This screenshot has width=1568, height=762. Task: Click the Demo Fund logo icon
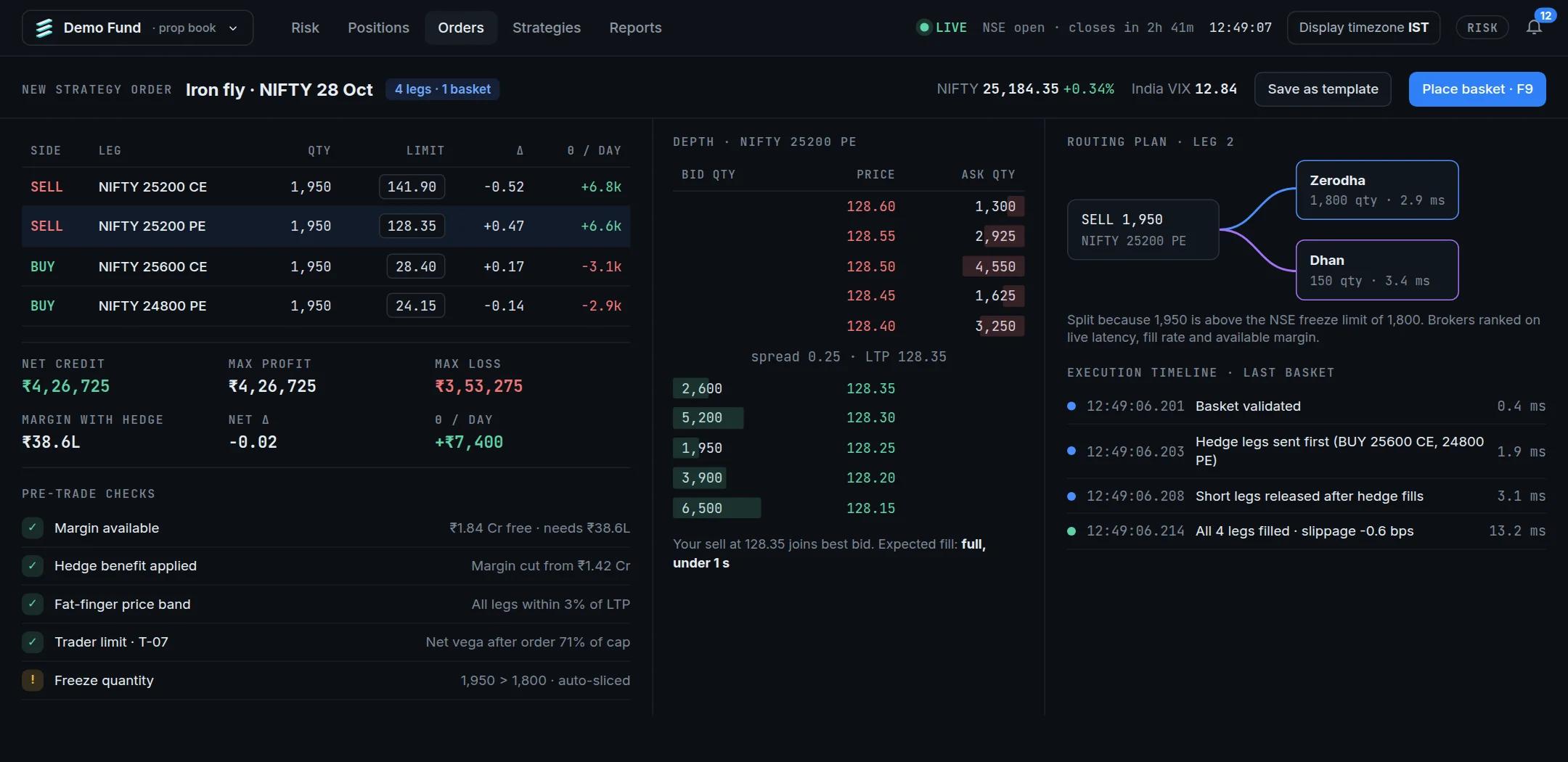[x=44, y=28]
